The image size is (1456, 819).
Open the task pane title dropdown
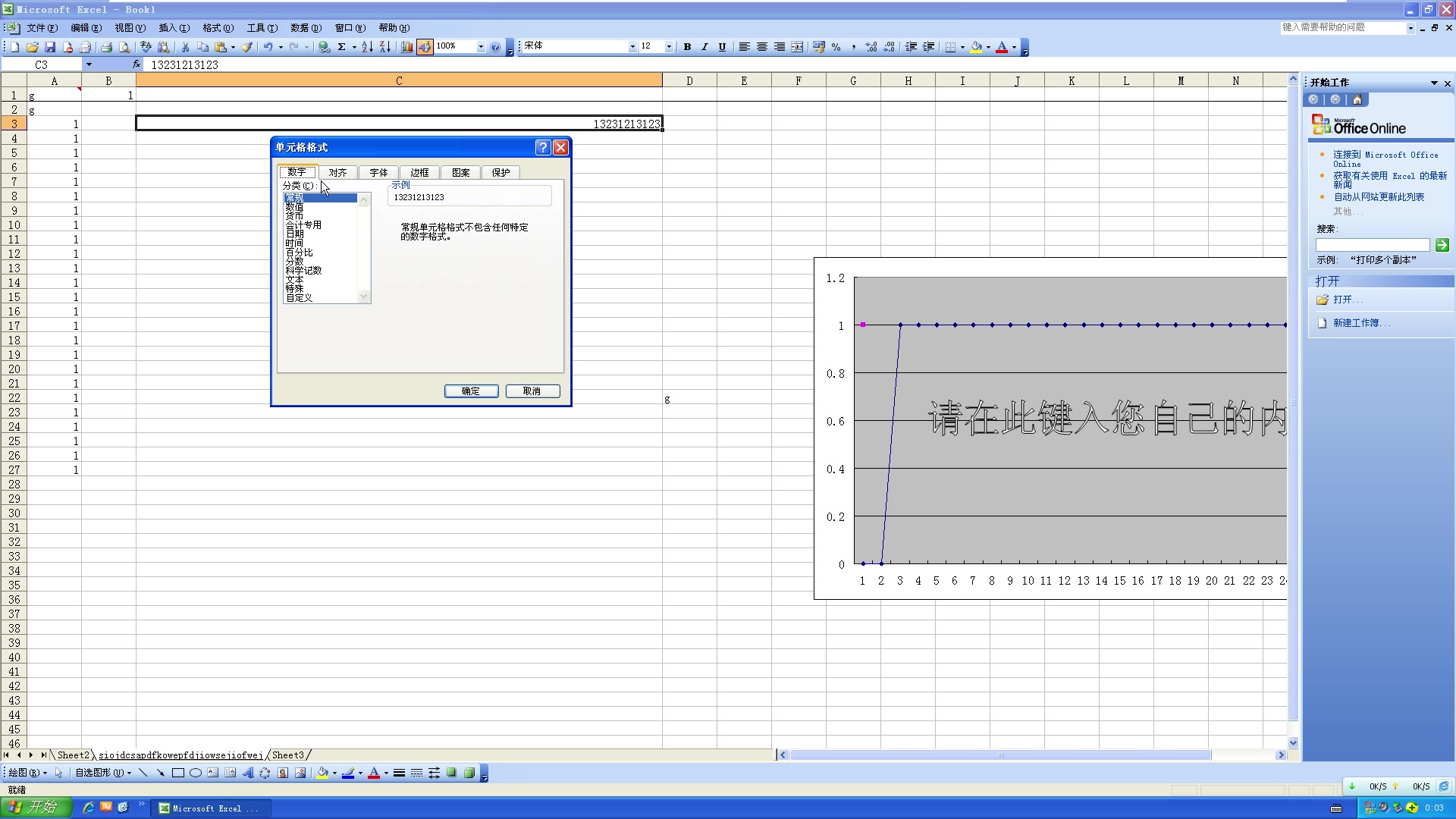coord(1434,83)
